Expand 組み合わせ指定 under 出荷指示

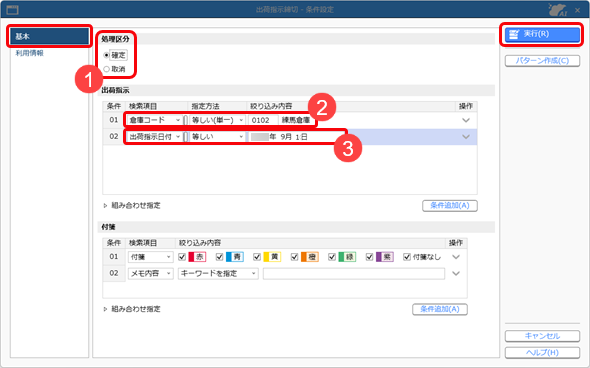coord(132,205)
